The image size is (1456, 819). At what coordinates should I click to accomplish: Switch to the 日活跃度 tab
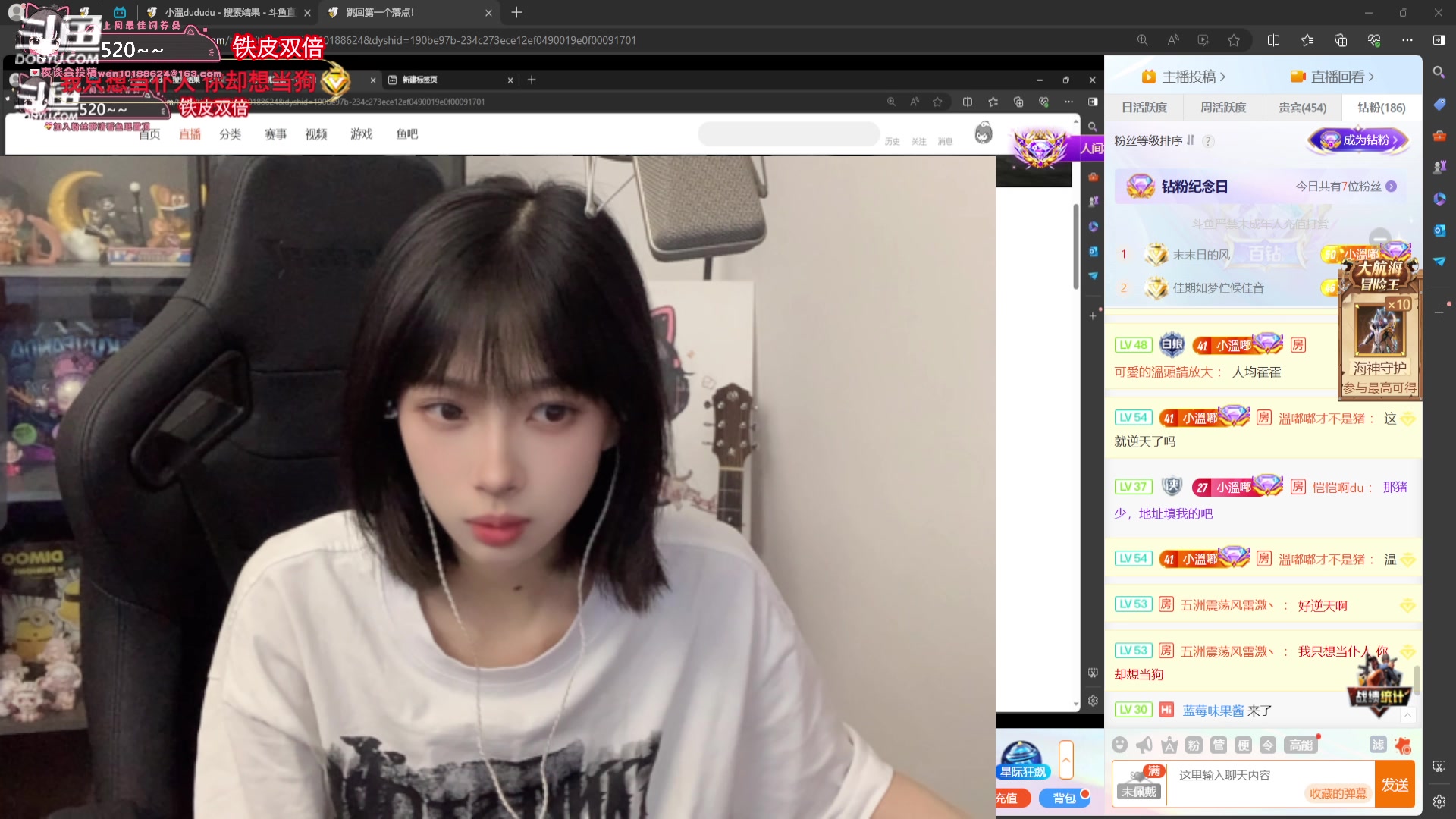tap(1144, 108)
